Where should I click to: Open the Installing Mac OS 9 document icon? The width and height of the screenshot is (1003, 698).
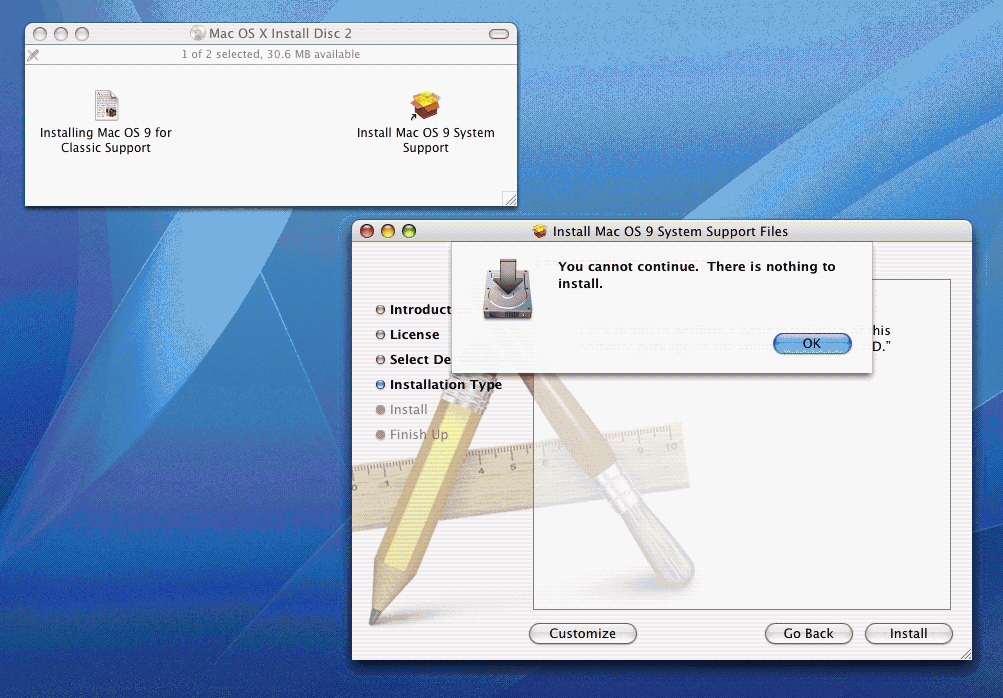click(x=106, y=105)
